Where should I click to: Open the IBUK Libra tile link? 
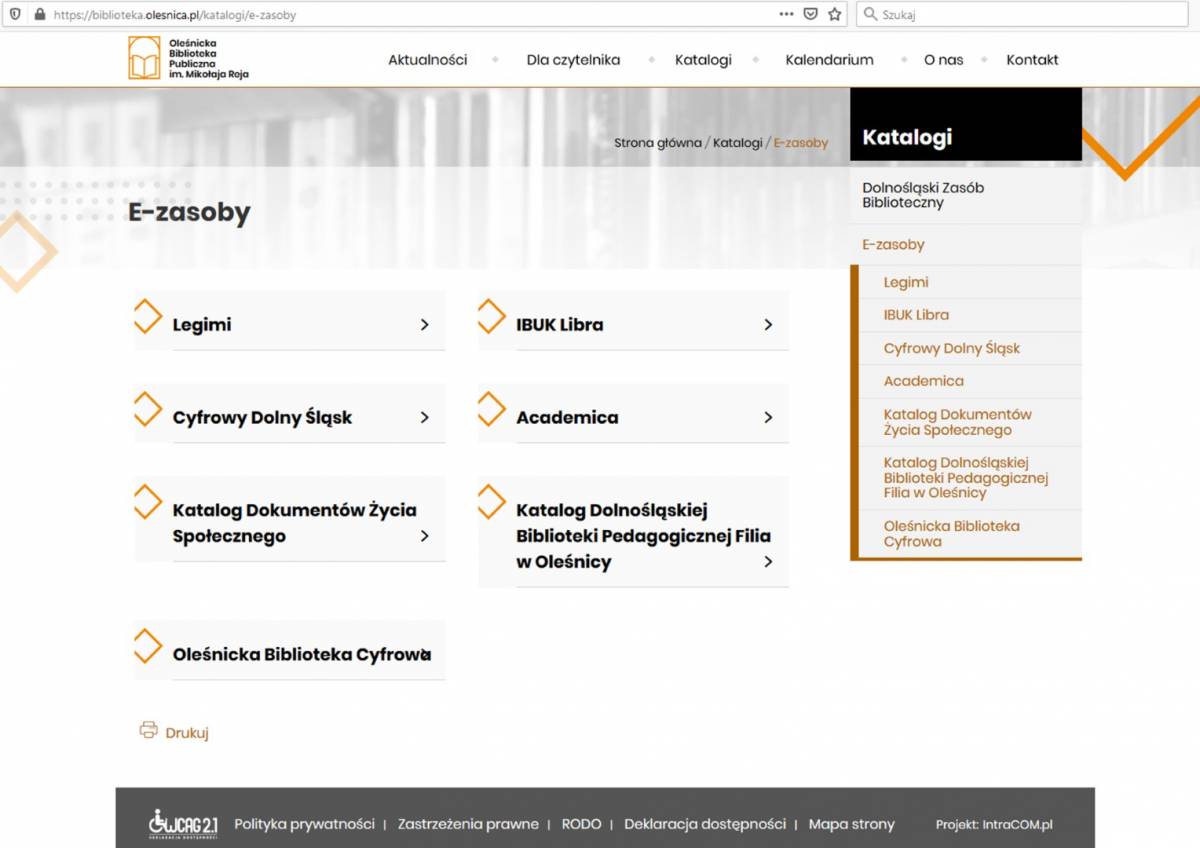point(560,325)
